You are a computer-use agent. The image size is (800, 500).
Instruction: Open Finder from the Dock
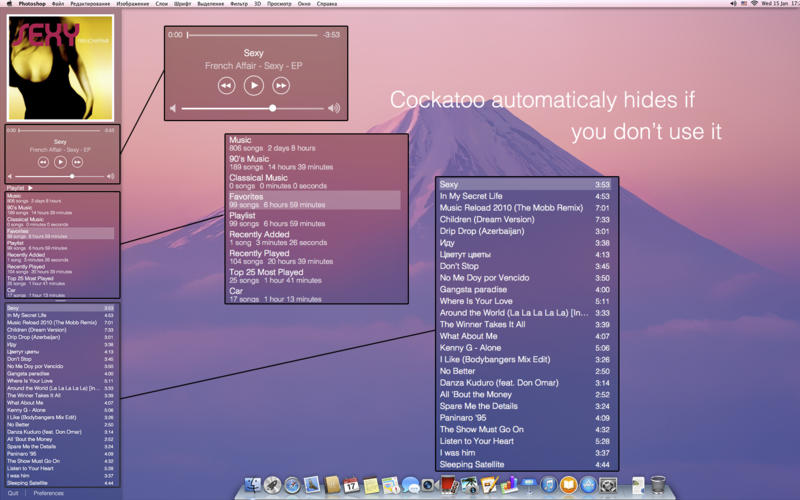pos(253,485)
